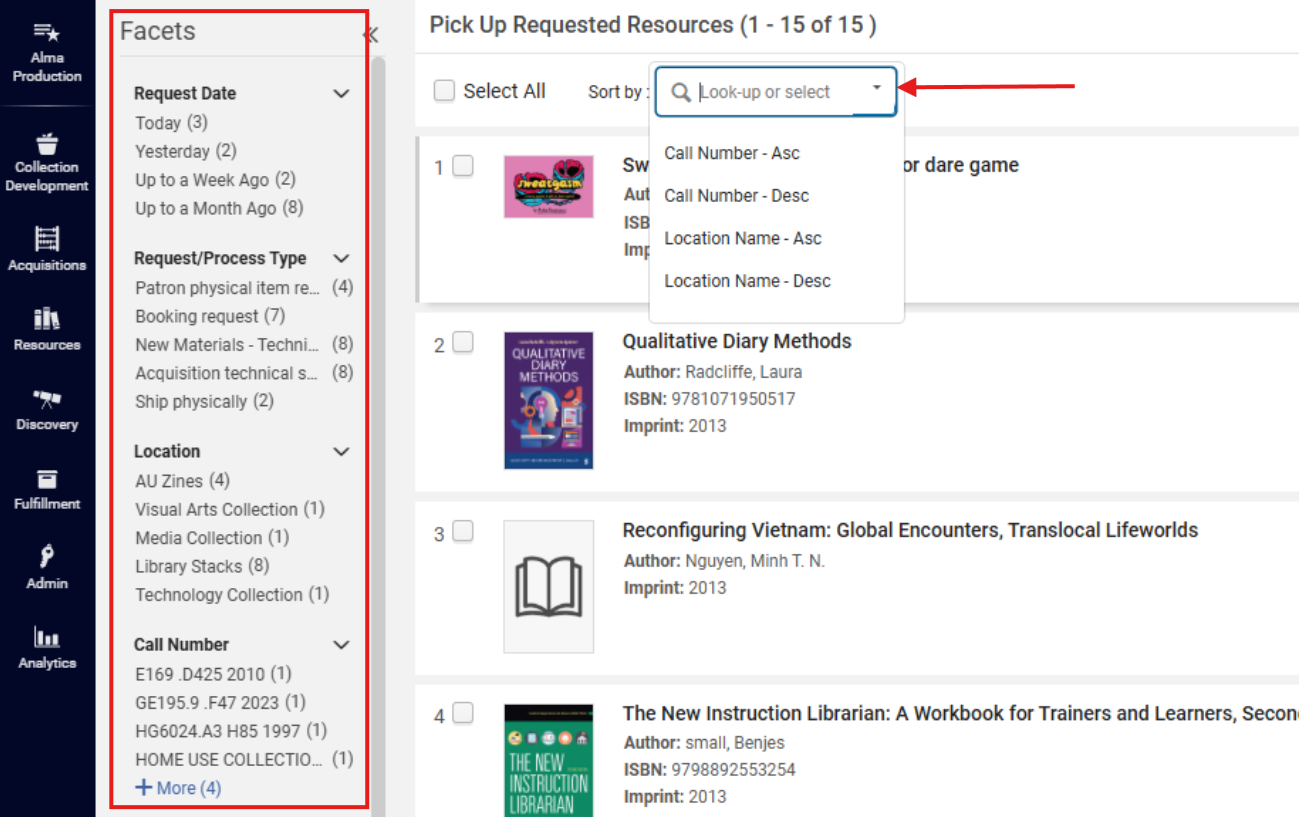The image size is (1299, 817).
Task: Show more Call Number facets
Action: click(x=178, y=788)
